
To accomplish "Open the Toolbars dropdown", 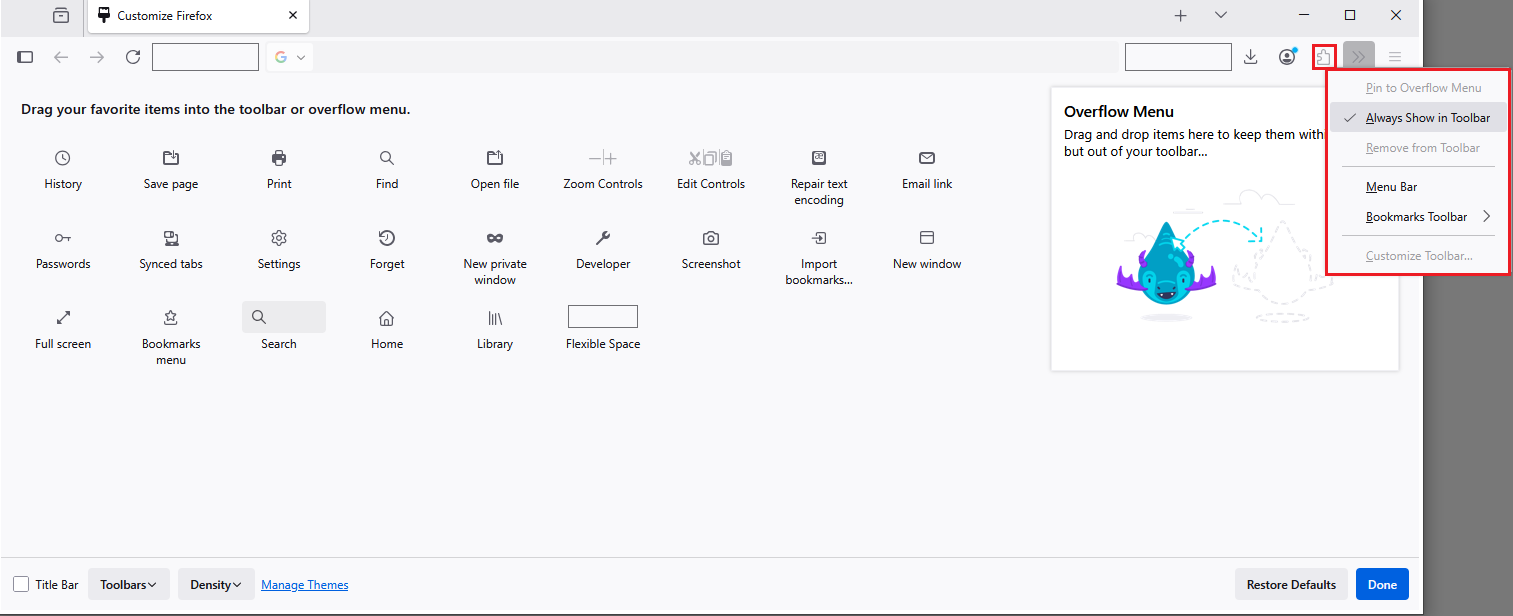I will pyautogui.click(x=129, y=584).
